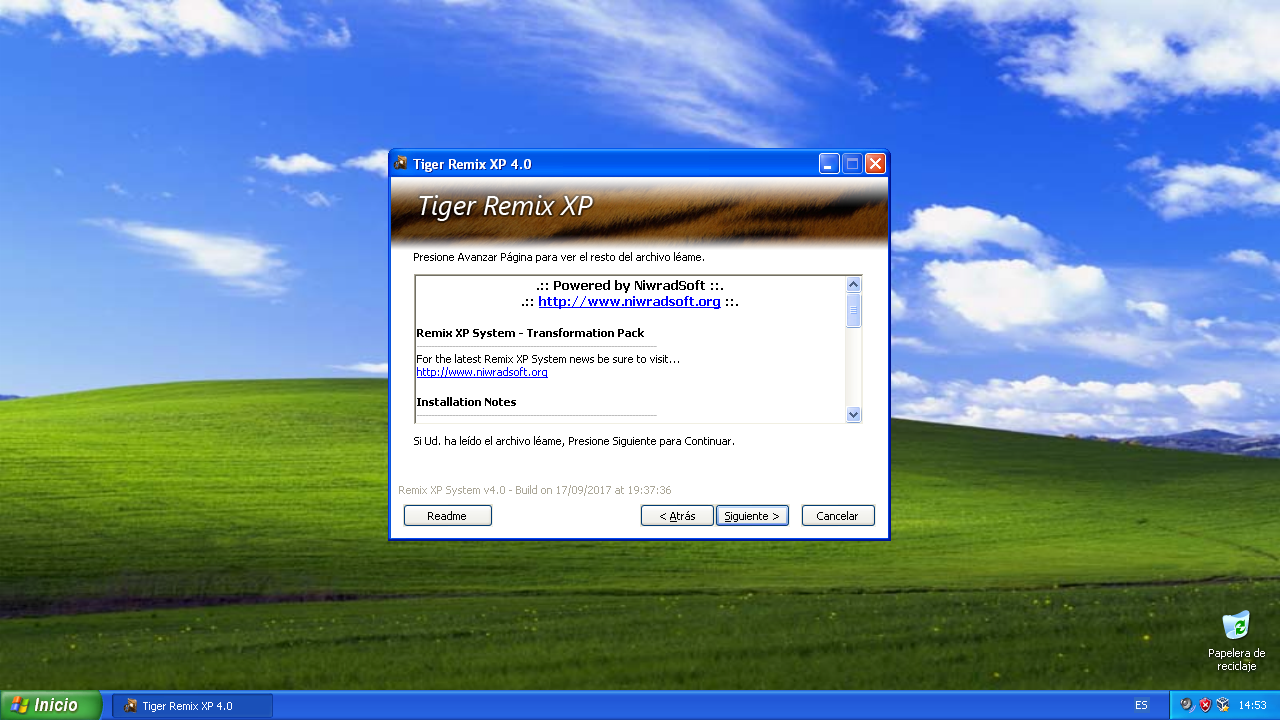Click the 'Si Ud. ha leído' text
This screenshot has height=720, width=1280.
573,441
